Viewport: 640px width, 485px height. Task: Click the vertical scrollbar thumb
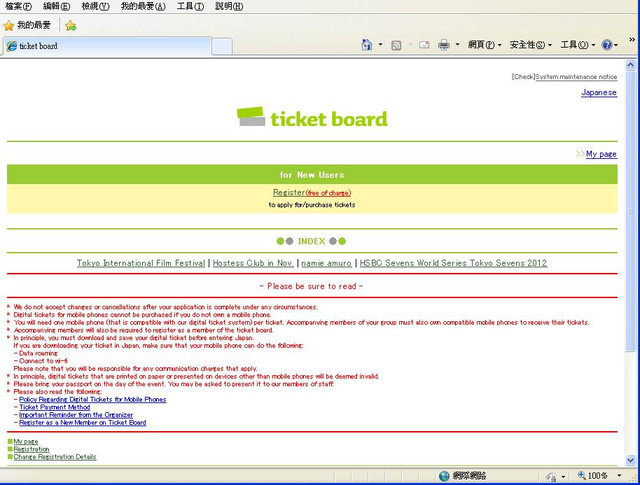[x=631, y=210]
